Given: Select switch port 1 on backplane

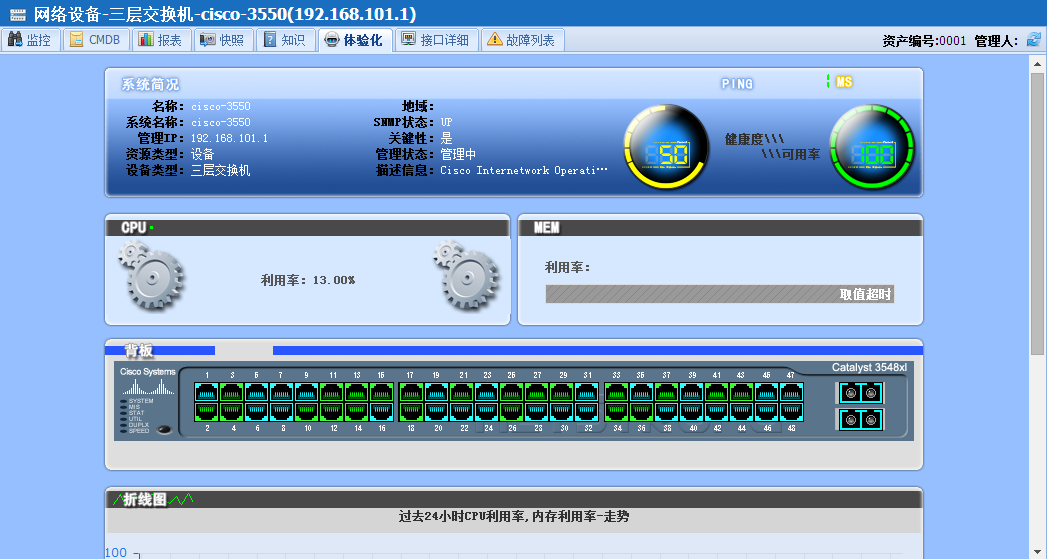Looking at the screenshot, I should [x=207, y=391].
